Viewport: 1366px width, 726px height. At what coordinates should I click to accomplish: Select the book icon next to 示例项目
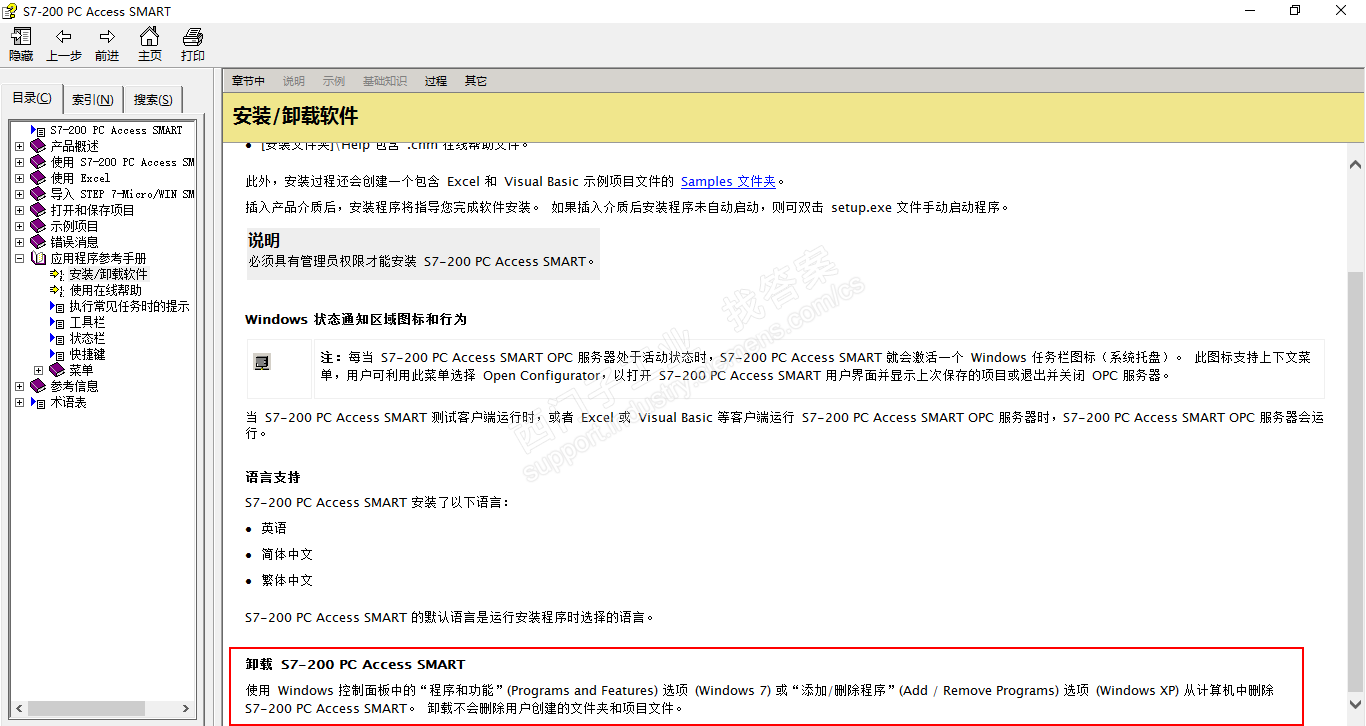point(38,226)
